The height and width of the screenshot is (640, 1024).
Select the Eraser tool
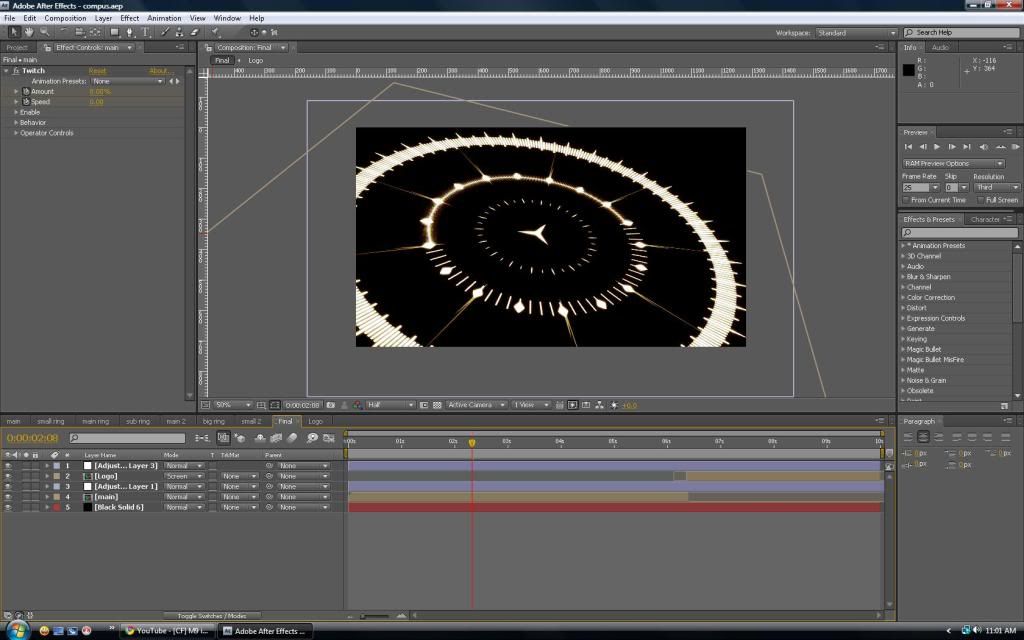pos(194,32)
